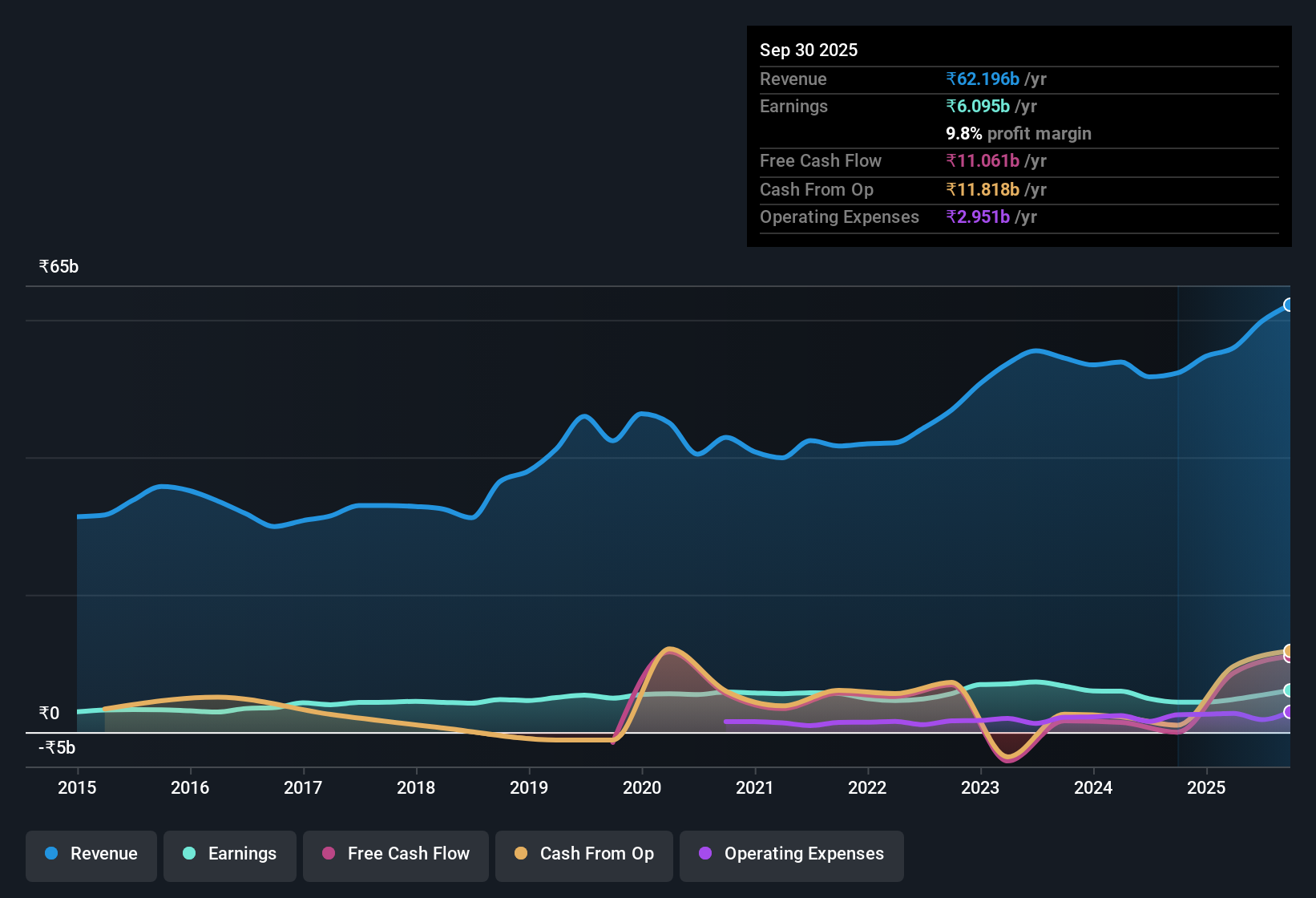Viewport: 1316px width, 898px height.
Task: Click the 9.8% profit margin text
Action: 1018,133
